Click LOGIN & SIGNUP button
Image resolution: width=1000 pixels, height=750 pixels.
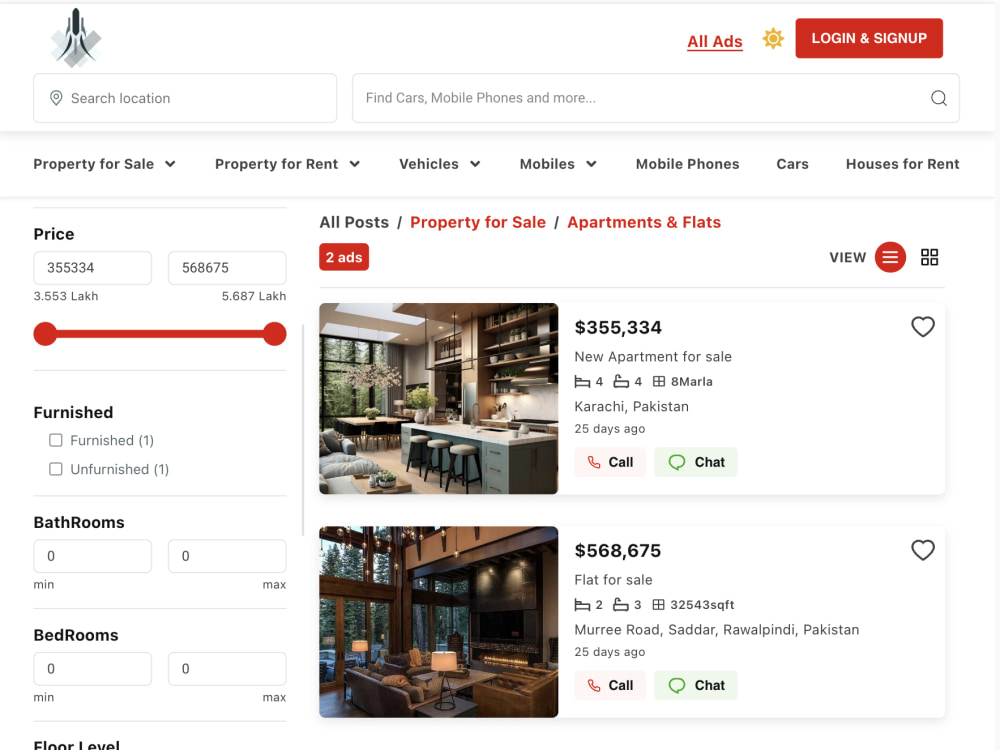[x=869, y=38]
